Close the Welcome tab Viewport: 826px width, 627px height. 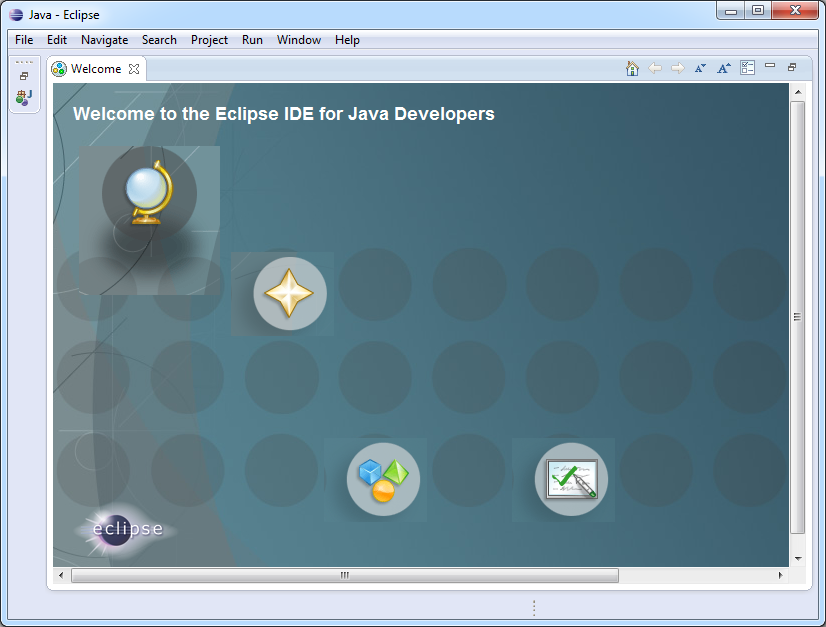(134, 69)
